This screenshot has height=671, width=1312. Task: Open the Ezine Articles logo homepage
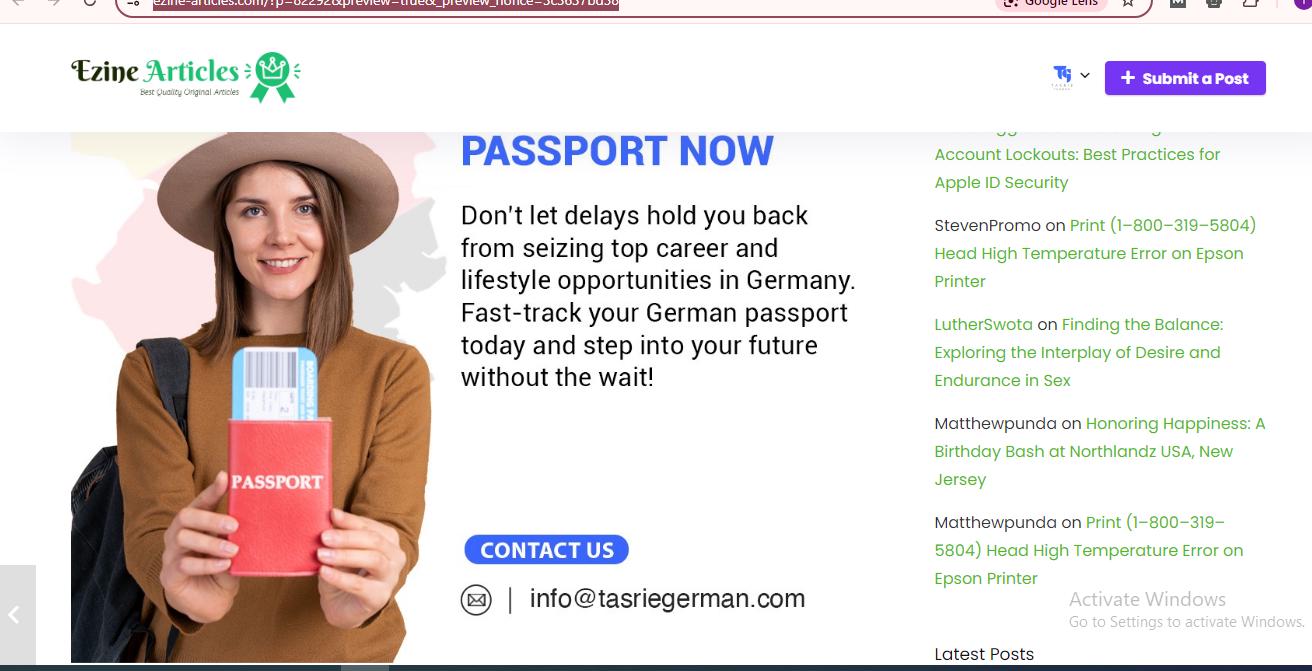[x=186, y=77]
